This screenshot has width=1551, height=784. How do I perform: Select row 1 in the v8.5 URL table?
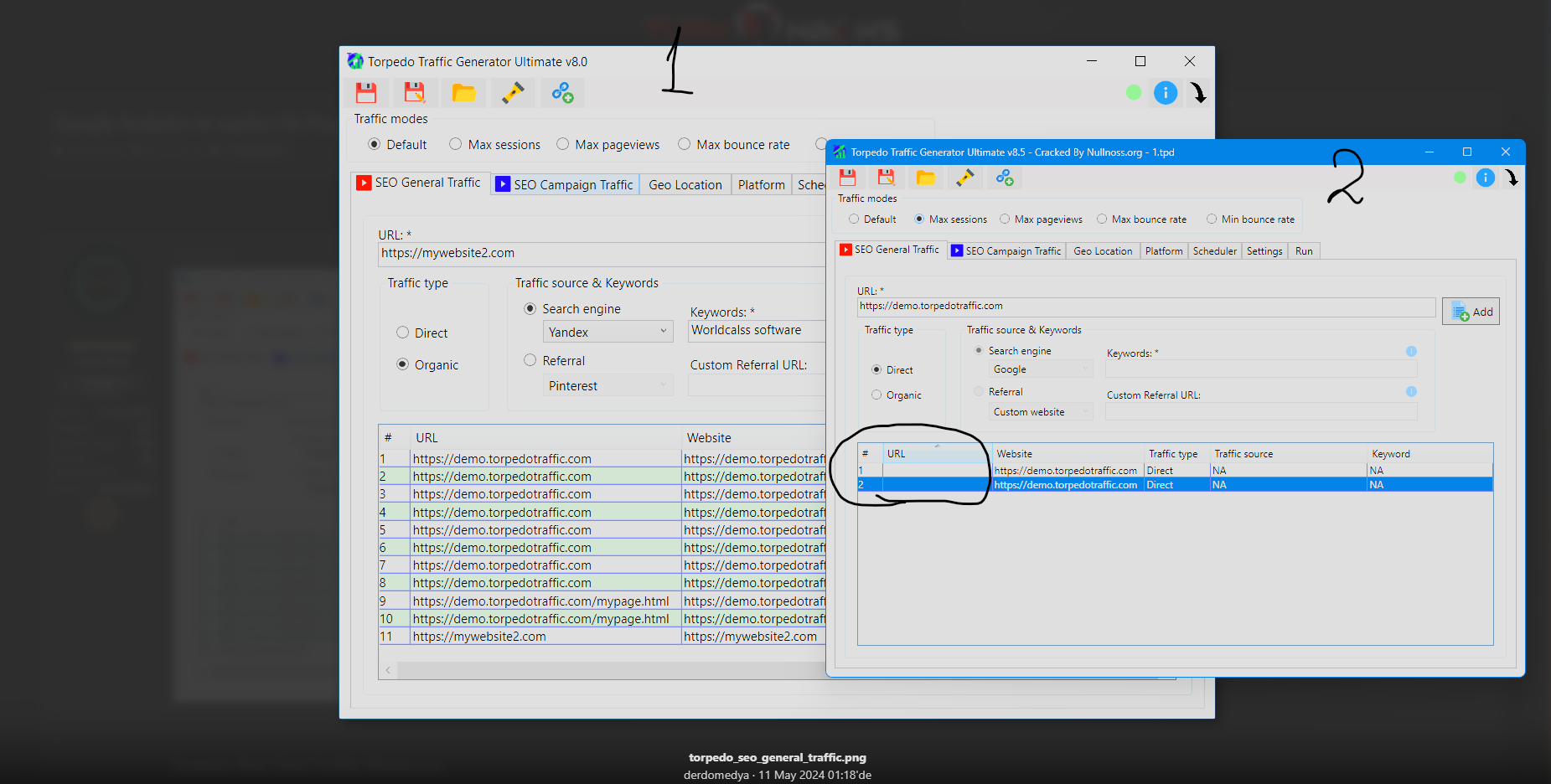pos(1175,471)
